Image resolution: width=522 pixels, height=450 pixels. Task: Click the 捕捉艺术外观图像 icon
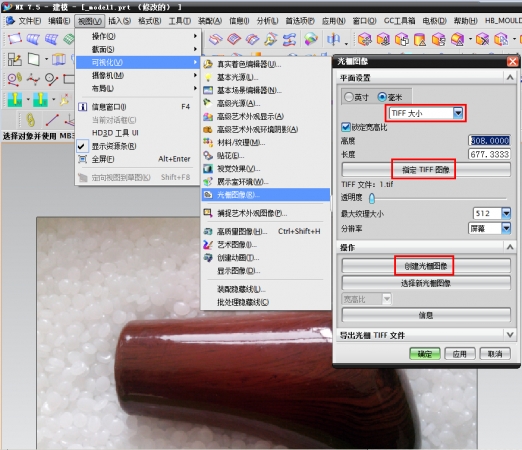point(208,213)
